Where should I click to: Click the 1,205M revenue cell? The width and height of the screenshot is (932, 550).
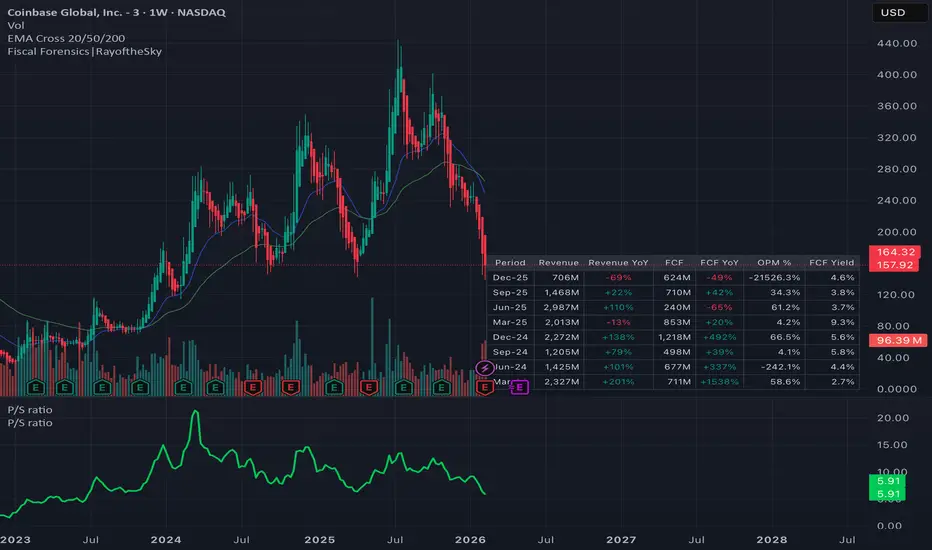[562, 352]
